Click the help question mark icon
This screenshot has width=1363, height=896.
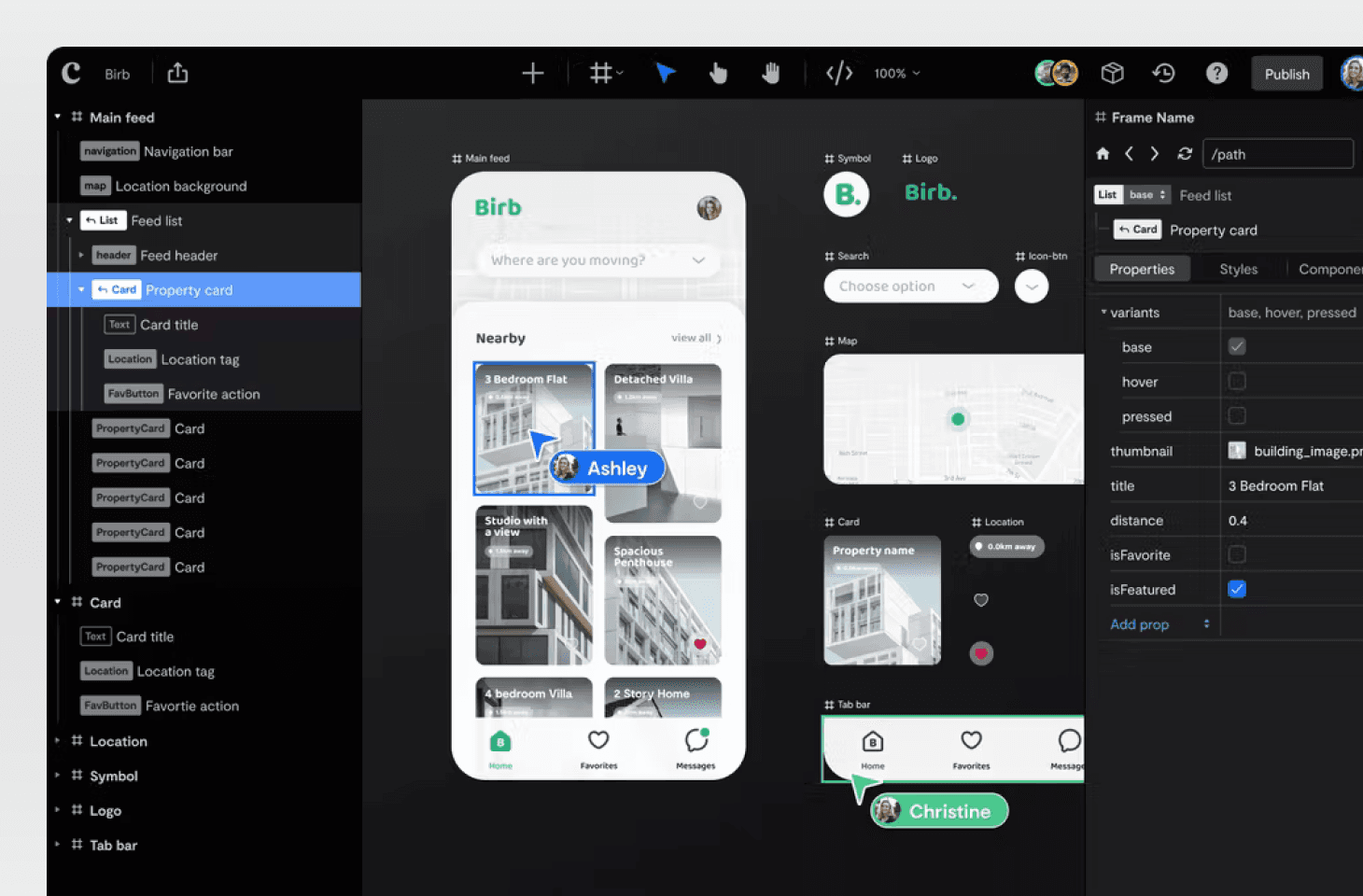click(1216, 73)
